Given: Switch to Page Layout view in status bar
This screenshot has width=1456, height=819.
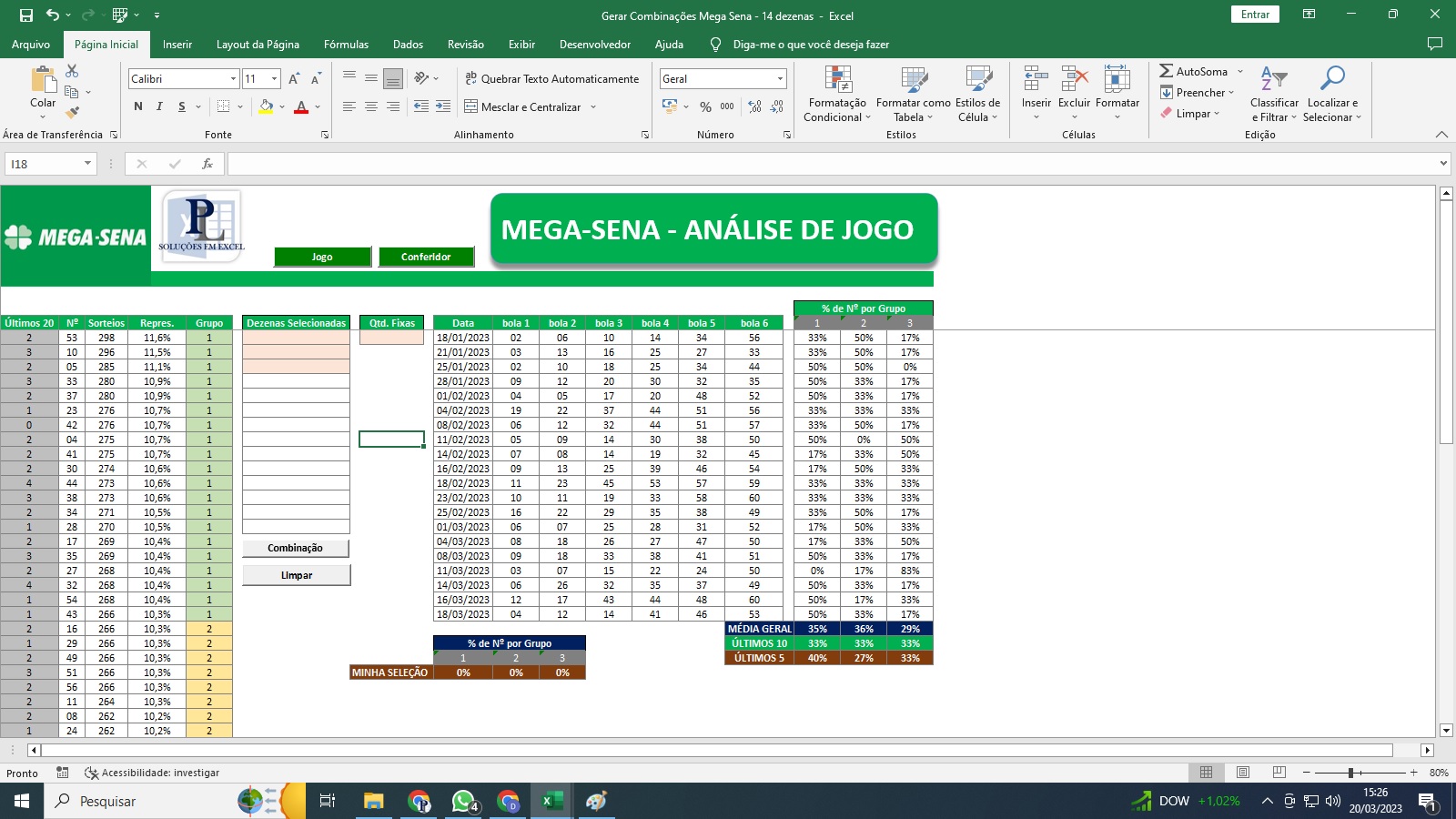Looking at the screenshot, I should 1242,773.
